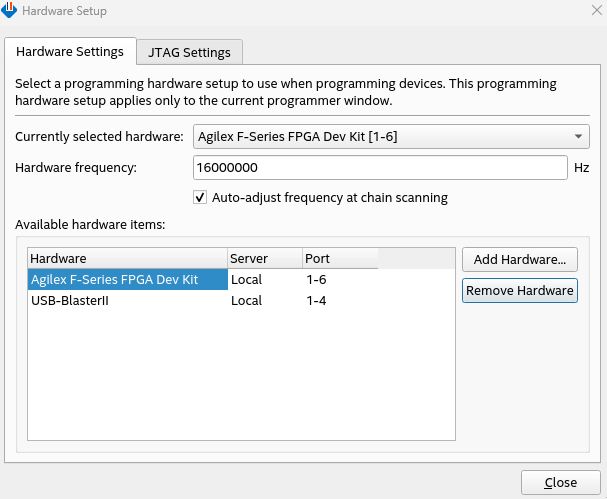Toggle Auto-adjust frequency at chain scanning checkbox

click(x=201, y=197)
